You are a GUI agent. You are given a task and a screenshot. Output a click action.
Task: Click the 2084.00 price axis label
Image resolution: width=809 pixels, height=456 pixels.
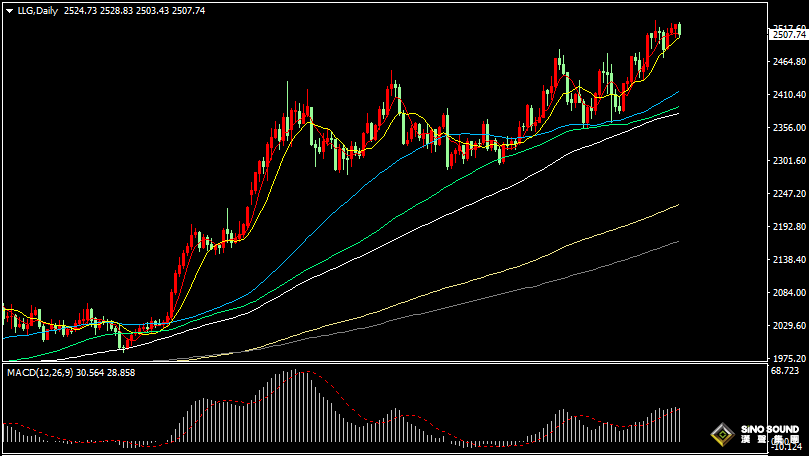788,293
